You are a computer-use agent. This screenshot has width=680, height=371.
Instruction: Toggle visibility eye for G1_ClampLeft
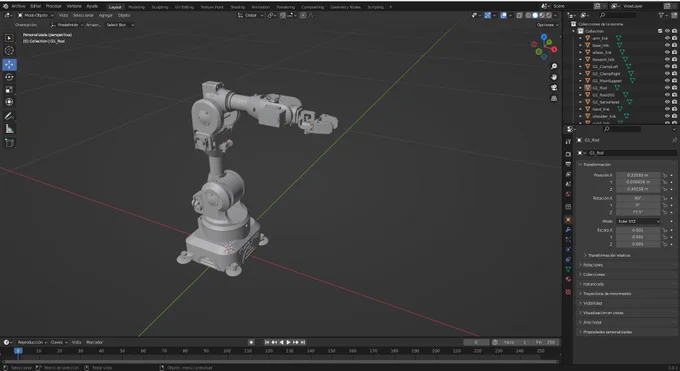[x=667, y=66]
